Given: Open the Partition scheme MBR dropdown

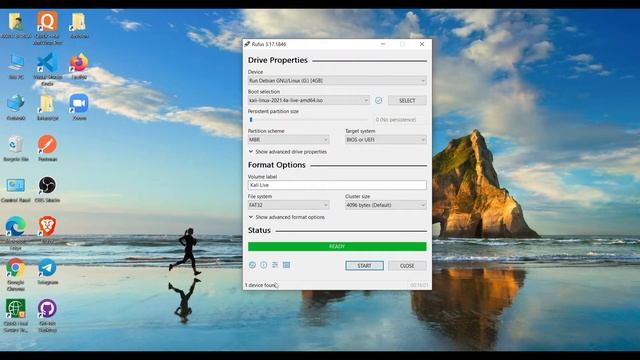Looking at the screenshot, I should pos(288,140).
